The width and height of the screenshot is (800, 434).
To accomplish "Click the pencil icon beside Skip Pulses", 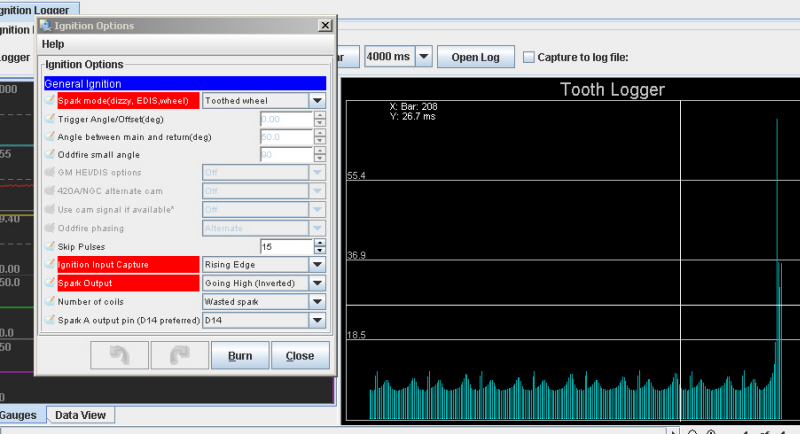I will [50, 246].
